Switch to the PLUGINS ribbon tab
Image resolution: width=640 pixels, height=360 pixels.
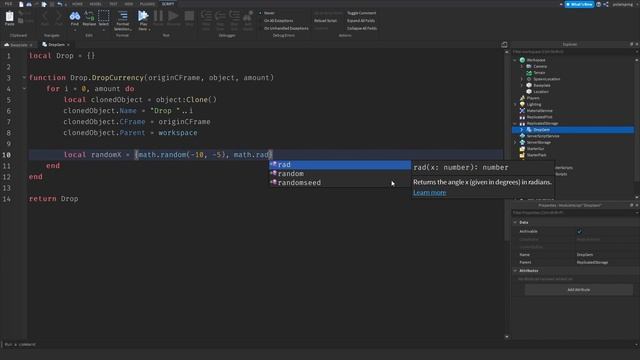147,4
